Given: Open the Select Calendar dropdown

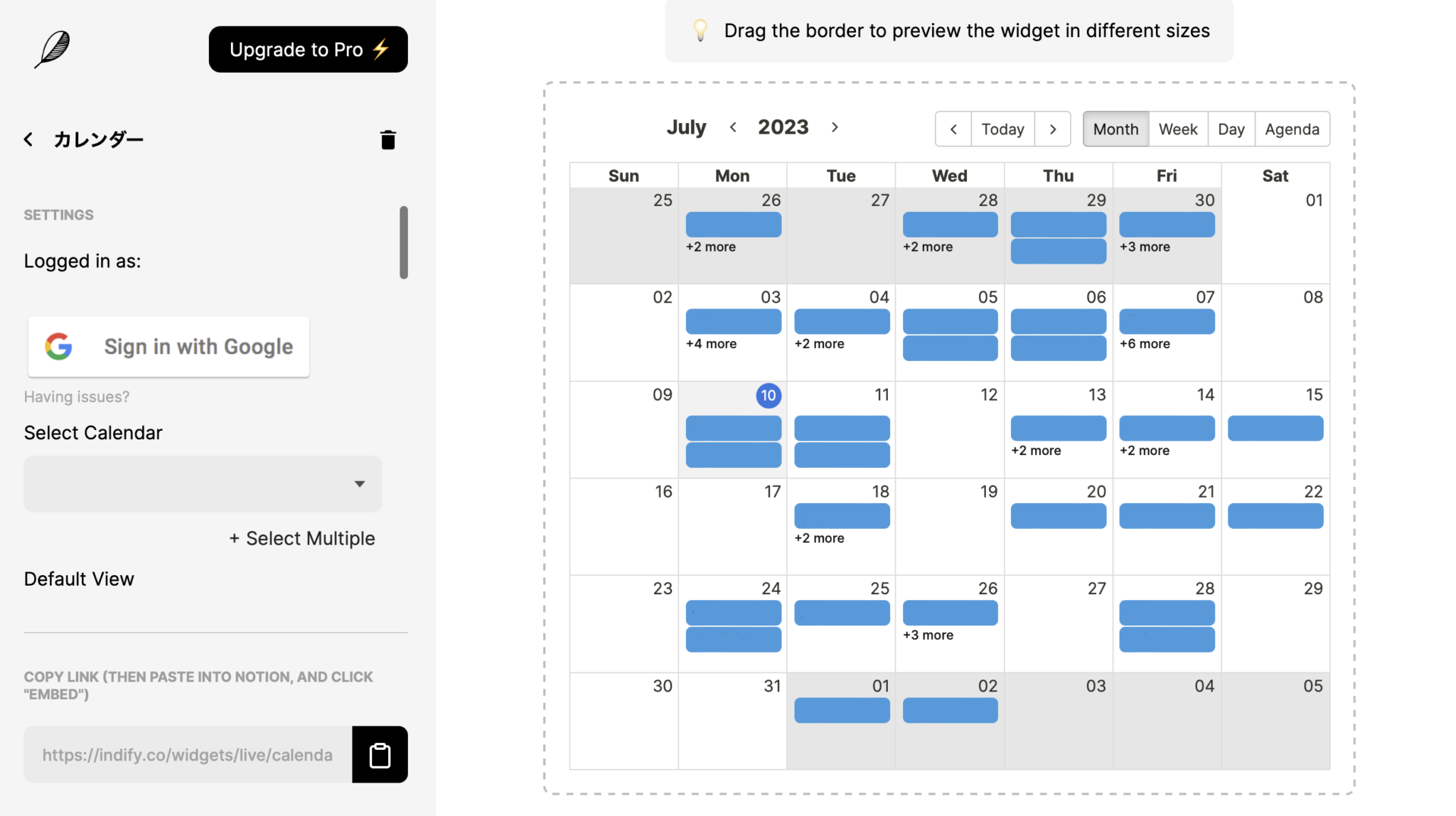Looking at the screenshot, I should tap(203, 483).
